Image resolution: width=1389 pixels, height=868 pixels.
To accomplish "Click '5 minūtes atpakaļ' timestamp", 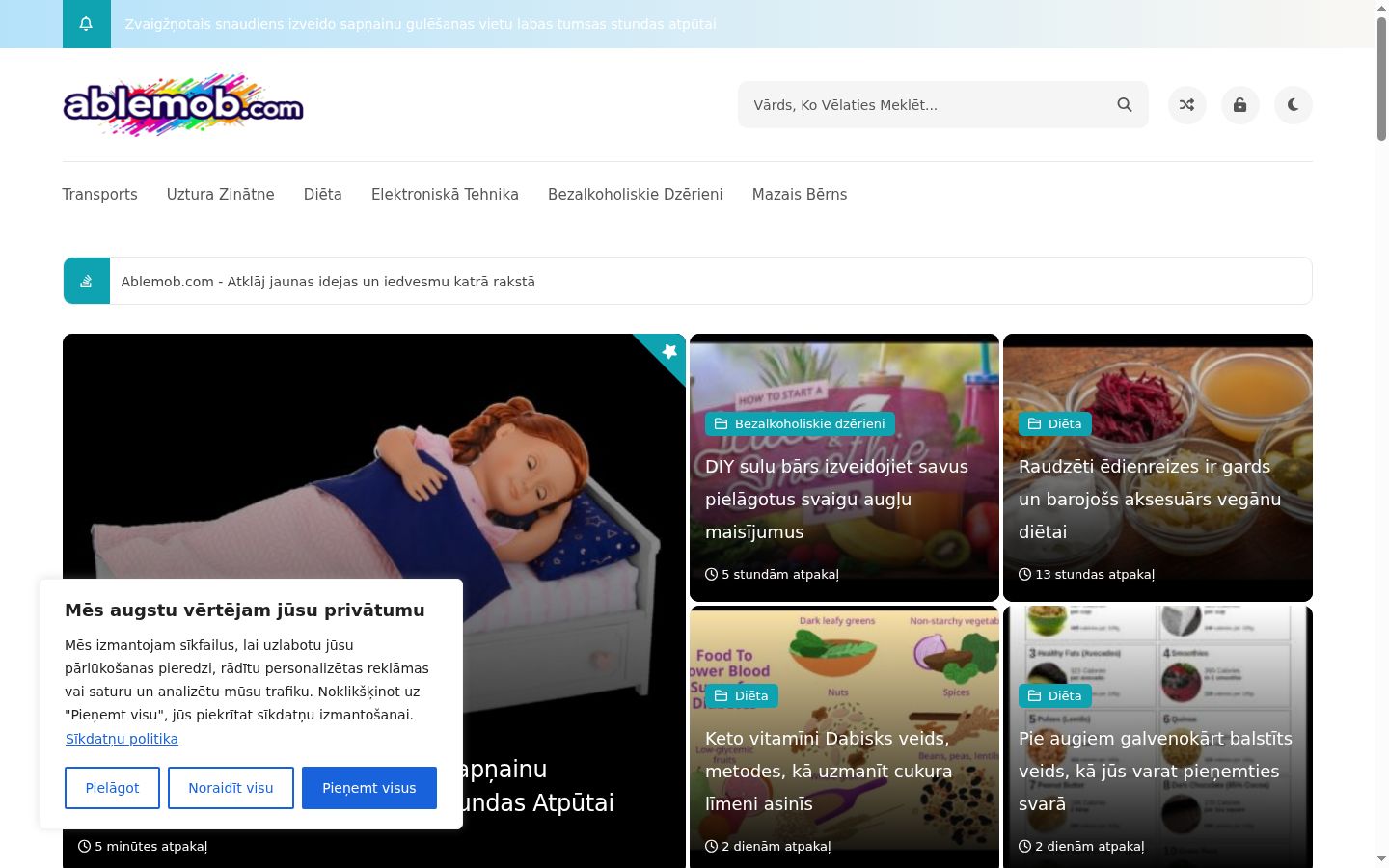I will point(143,846).
